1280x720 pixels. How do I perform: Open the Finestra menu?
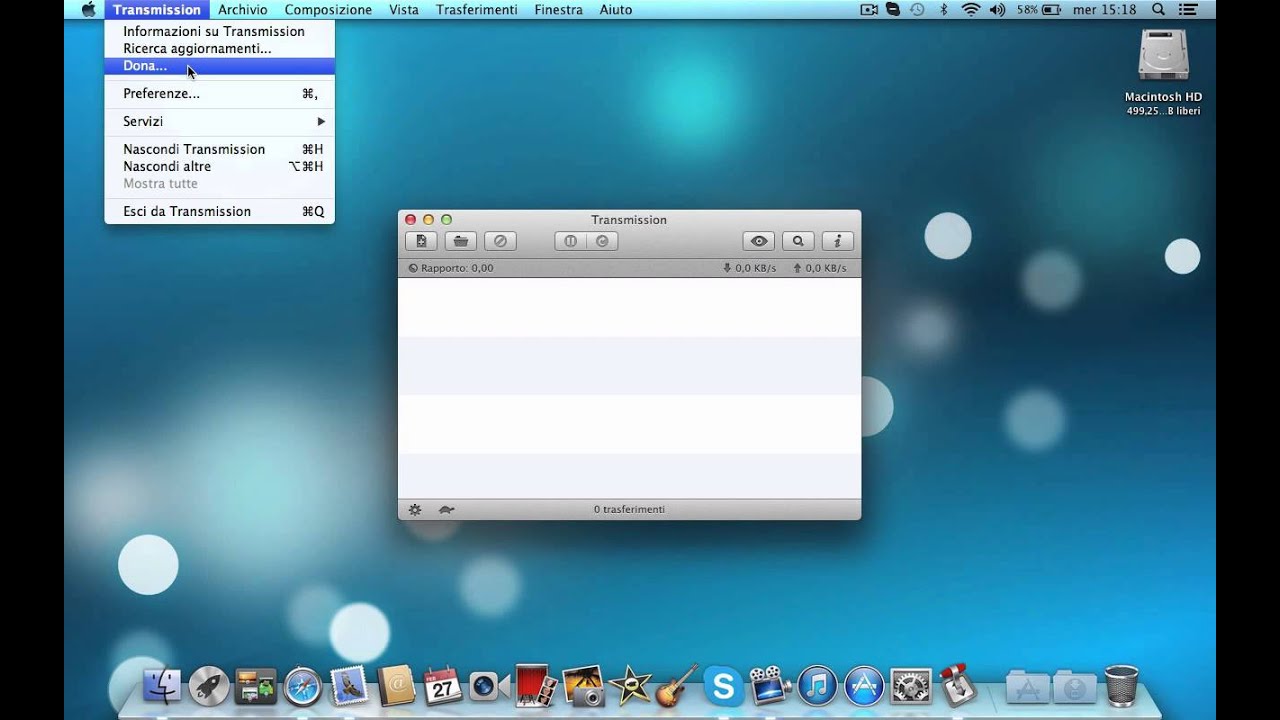558,9
